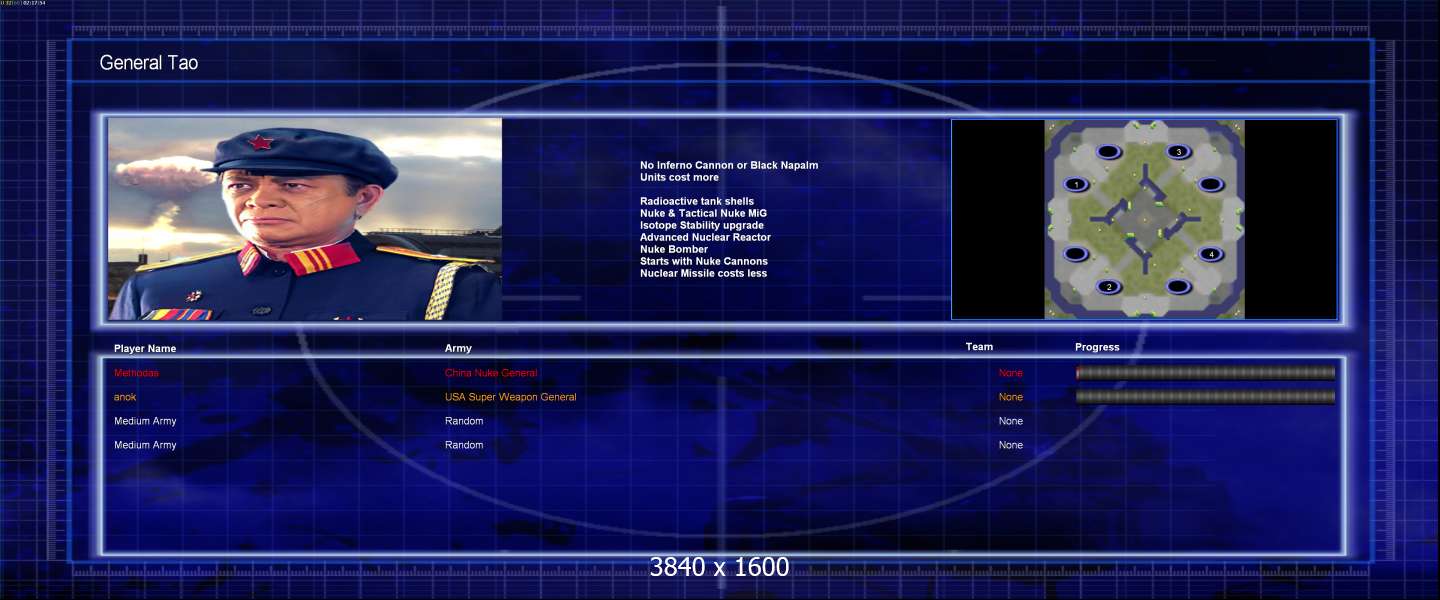Select the empty start slot above position 4

[x=1210, y=185]
